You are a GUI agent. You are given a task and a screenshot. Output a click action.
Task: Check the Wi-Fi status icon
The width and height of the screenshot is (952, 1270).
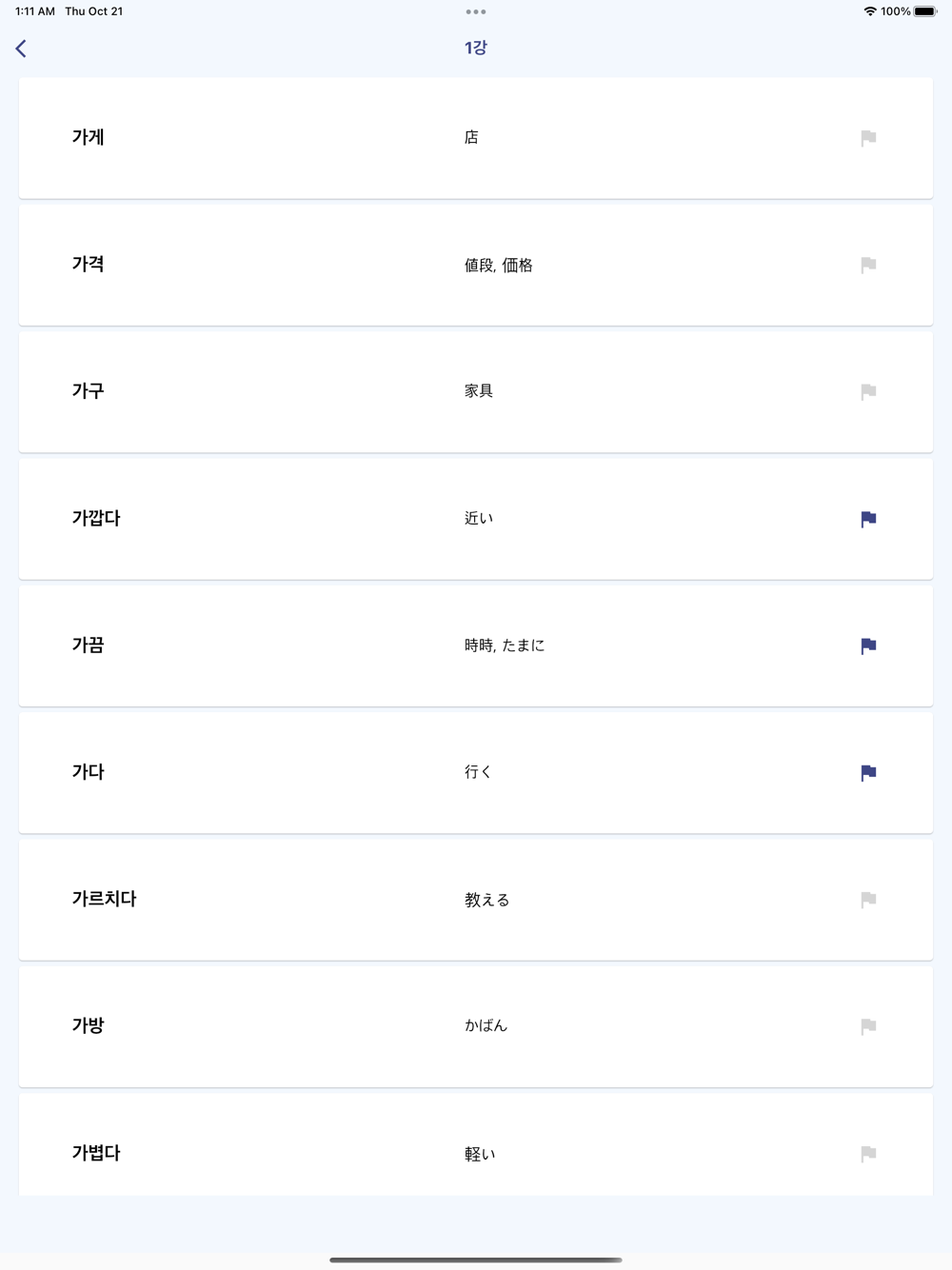869,11
